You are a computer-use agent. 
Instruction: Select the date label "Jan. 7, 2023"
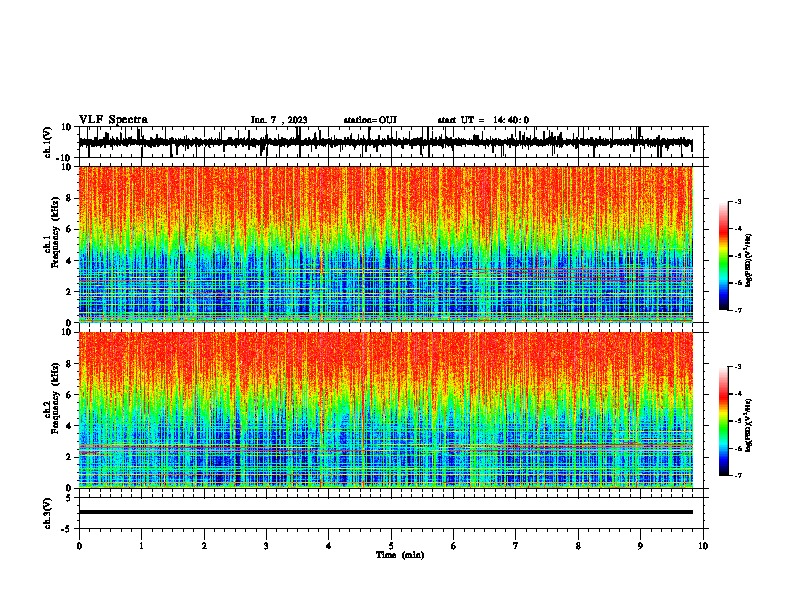click(279, 120)
